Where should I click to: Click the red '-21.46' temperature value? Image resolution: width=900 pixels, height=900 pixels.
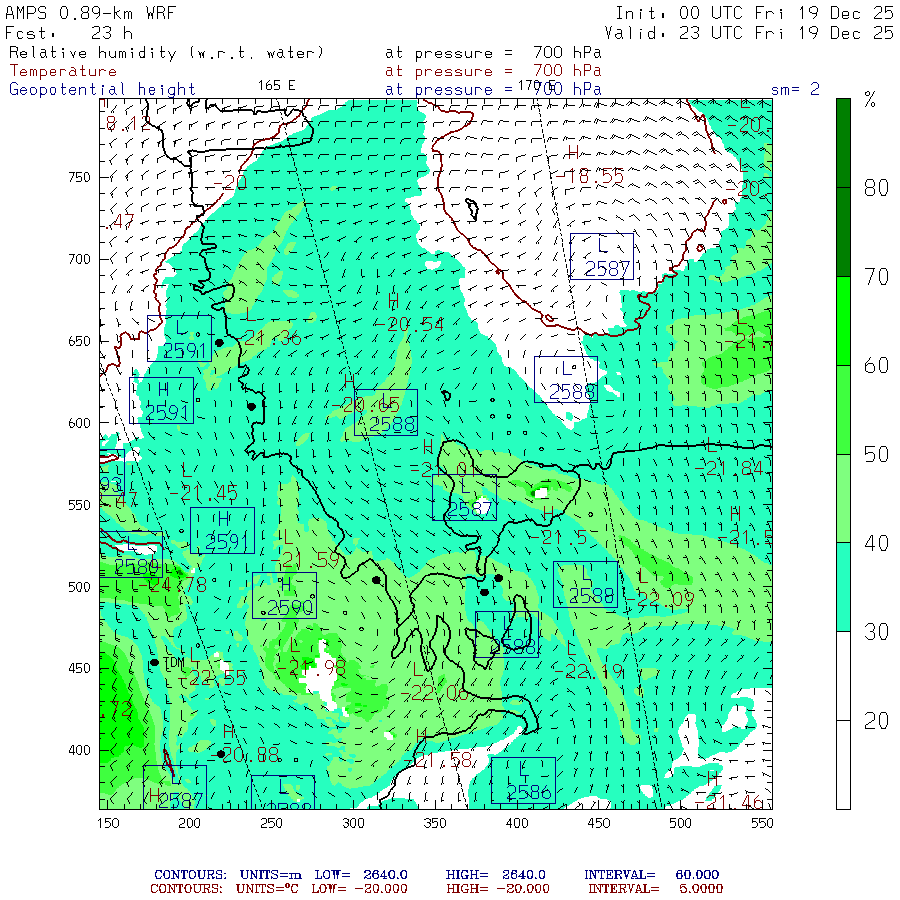729,802
